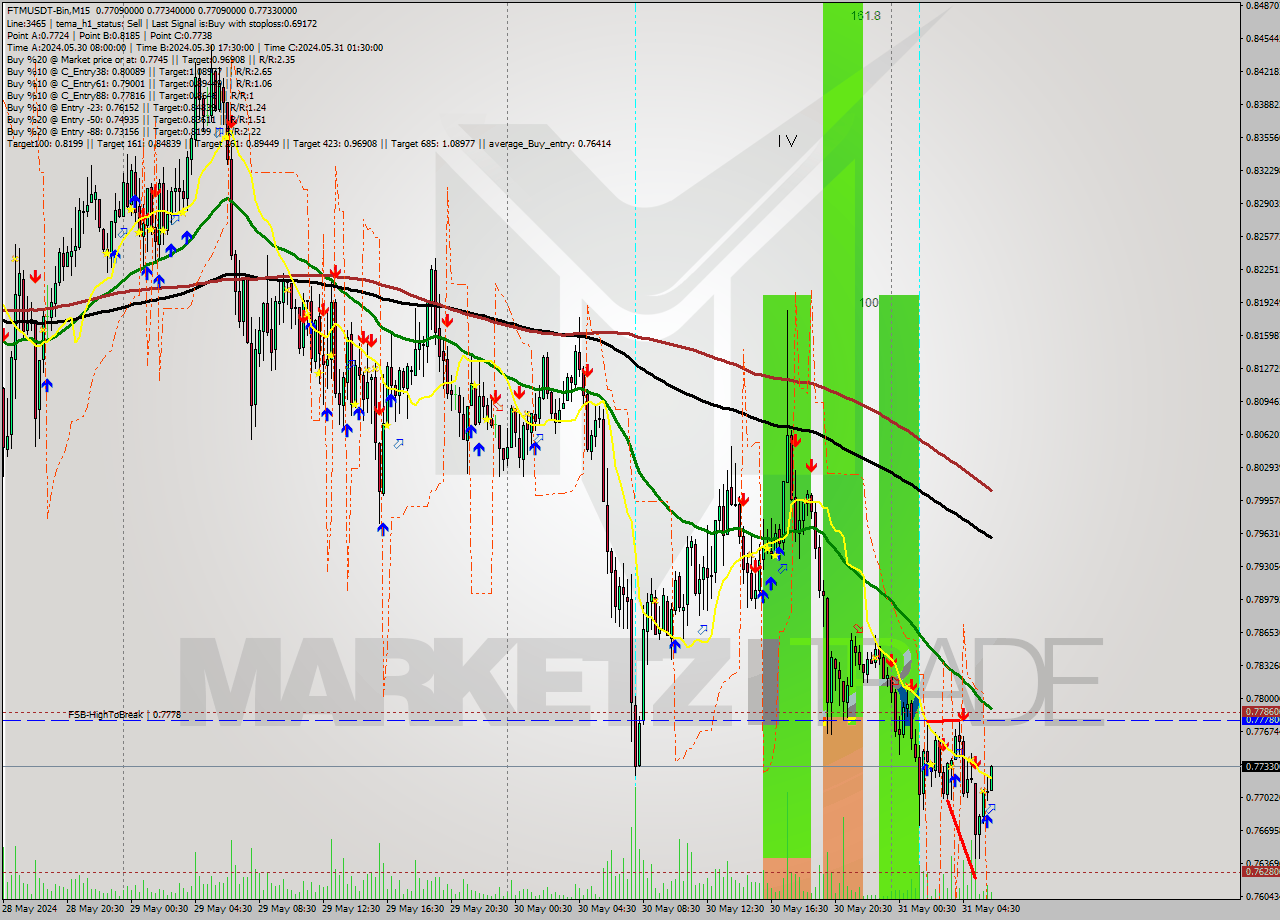
Task: Click the 0.7832 price axis label
Action: pos(1262,665)
